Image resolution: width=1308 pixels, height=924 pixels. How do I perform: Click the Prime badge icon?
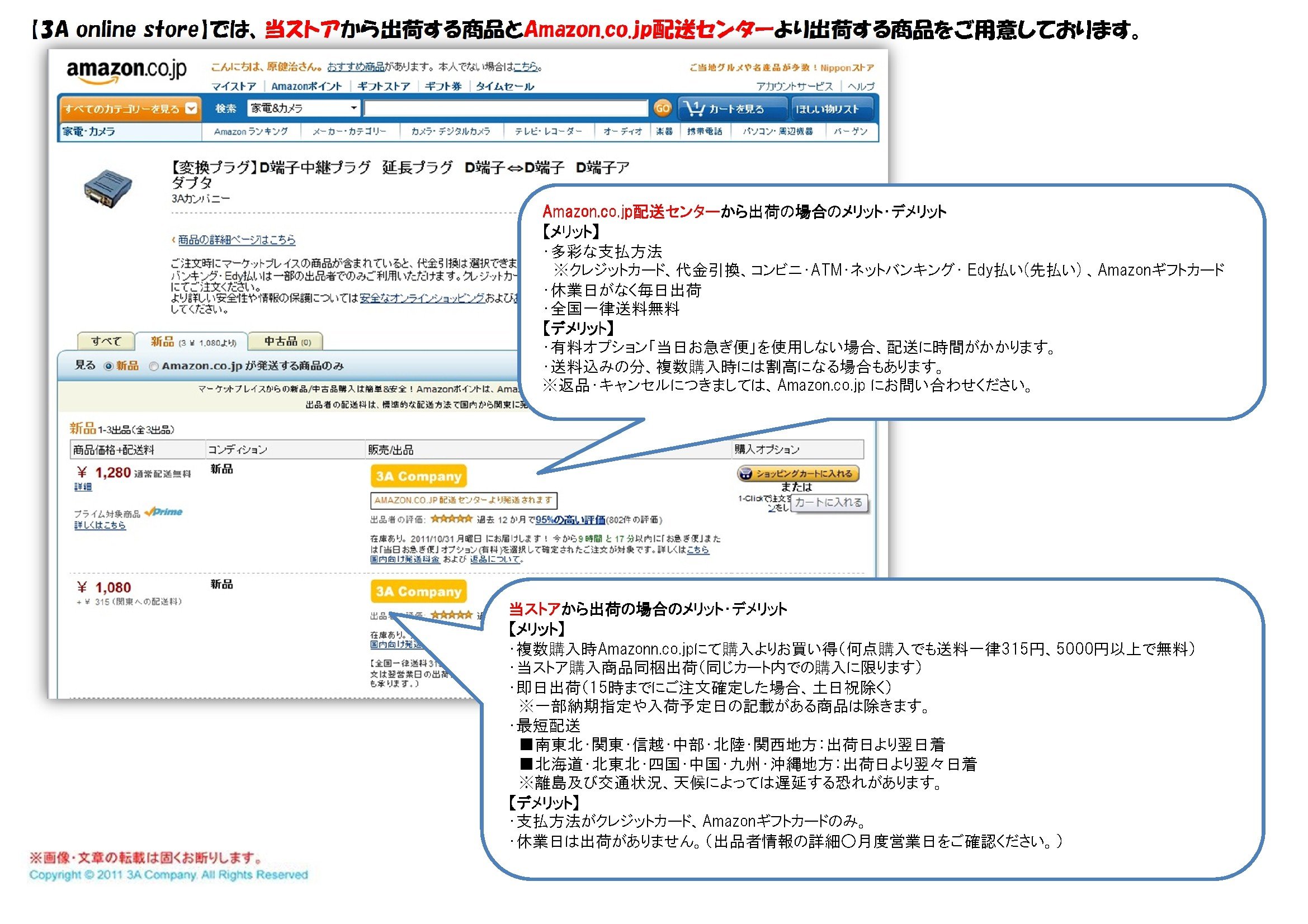click(164, 513)
